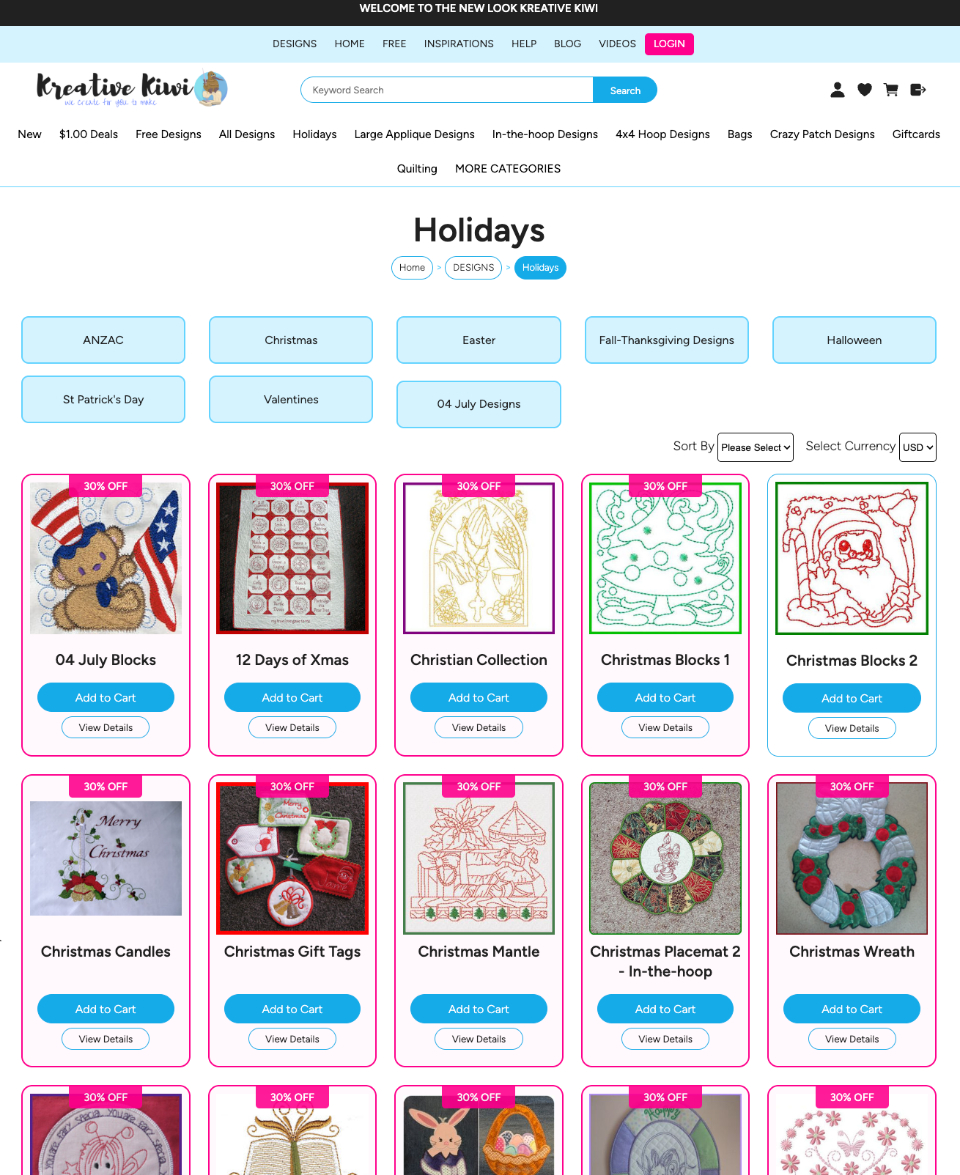The width and height of the screenshot is (960, 1175).
Task: Expand MORE CATEGORIES menu
Action: [x=507, y=169]
